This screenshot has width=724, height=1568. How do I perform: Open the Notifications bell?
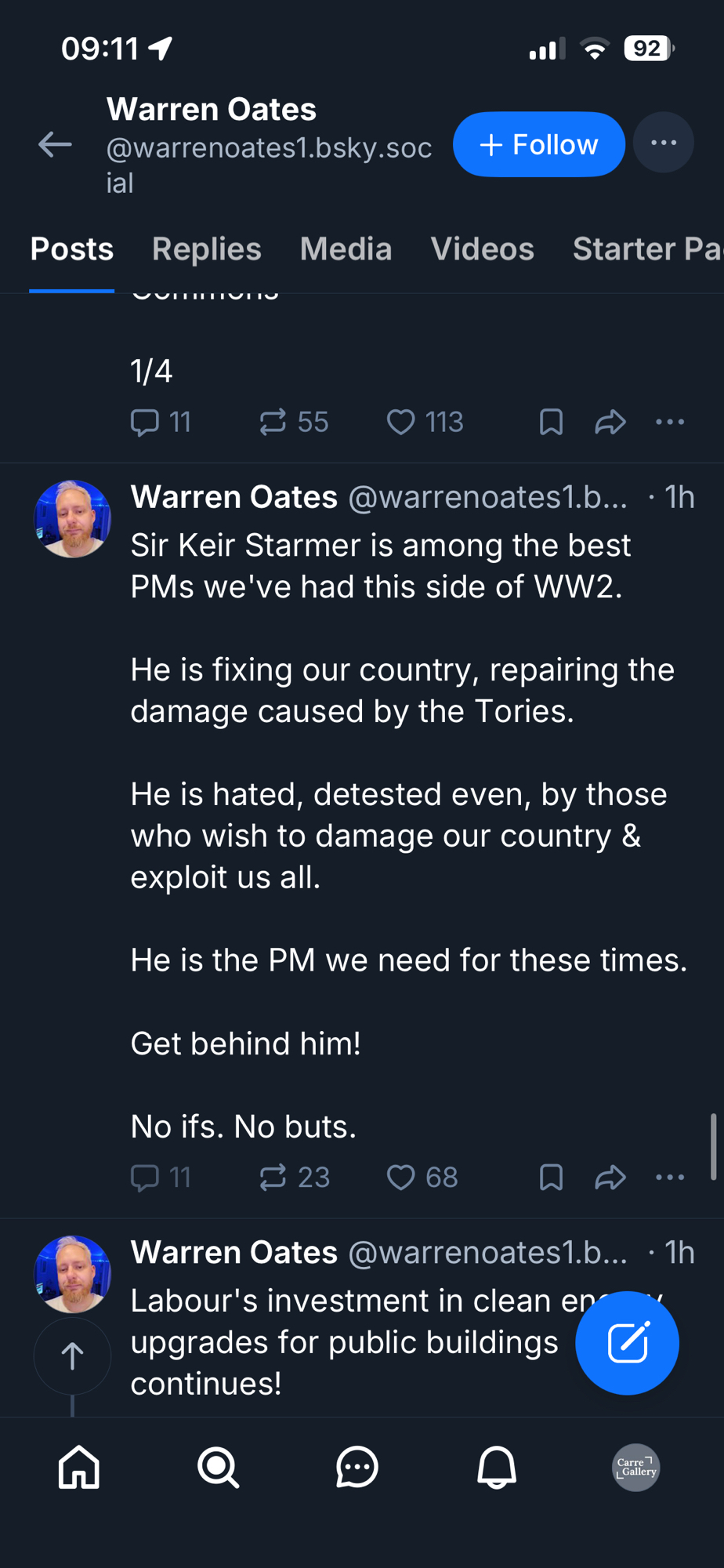click(497, 1467)
